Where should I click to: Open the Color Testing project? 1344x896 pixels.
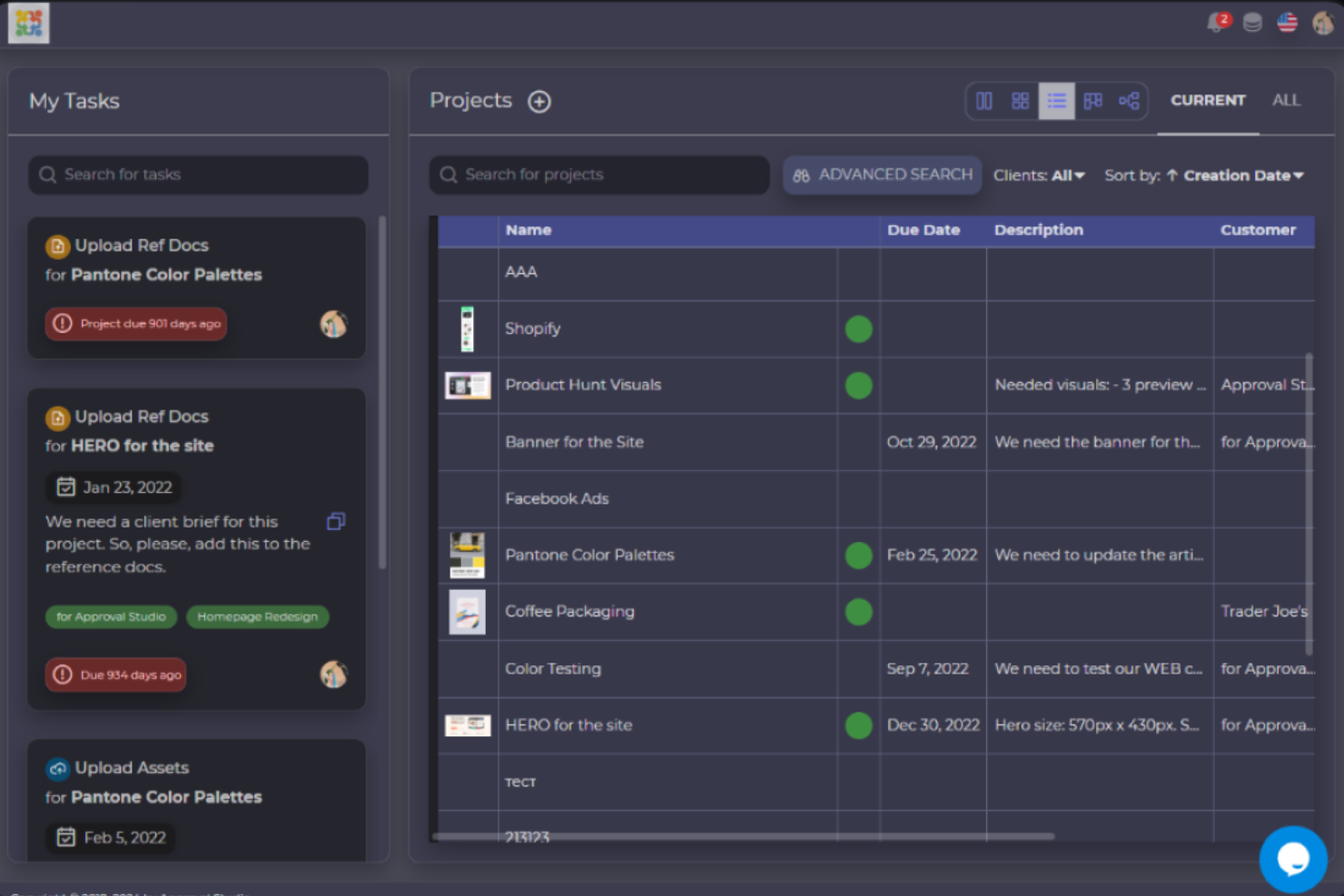point(553,669)
